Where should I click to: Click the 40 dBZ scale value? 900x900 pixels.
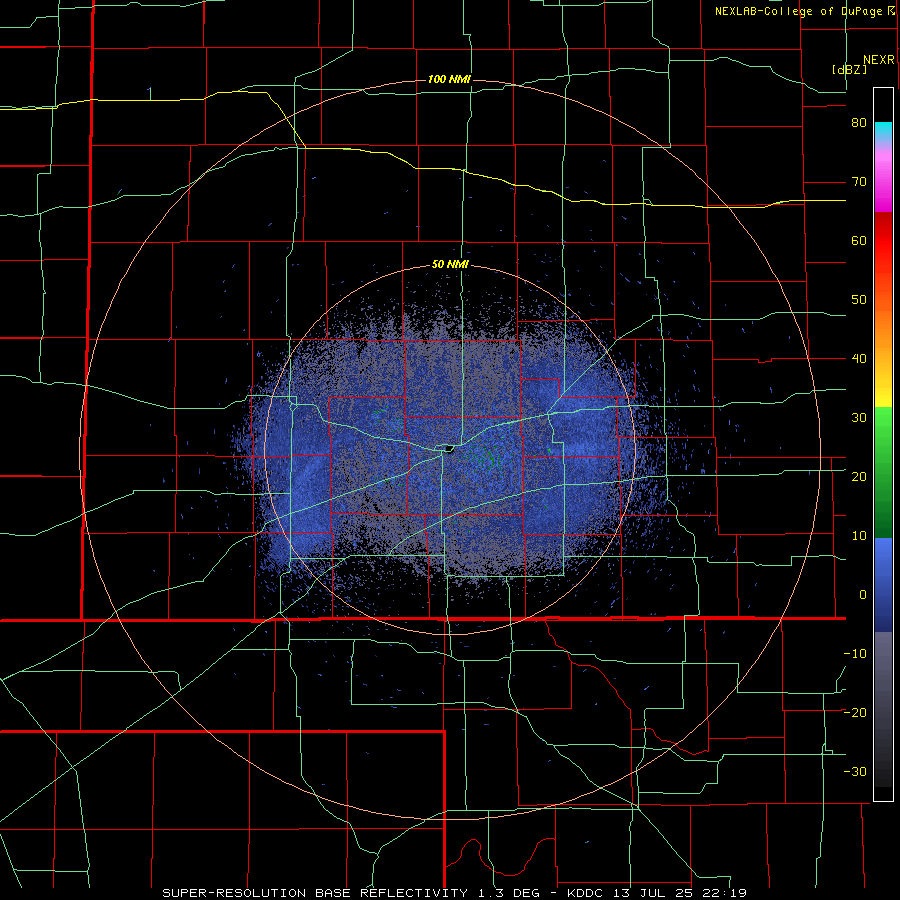[859, 359]
